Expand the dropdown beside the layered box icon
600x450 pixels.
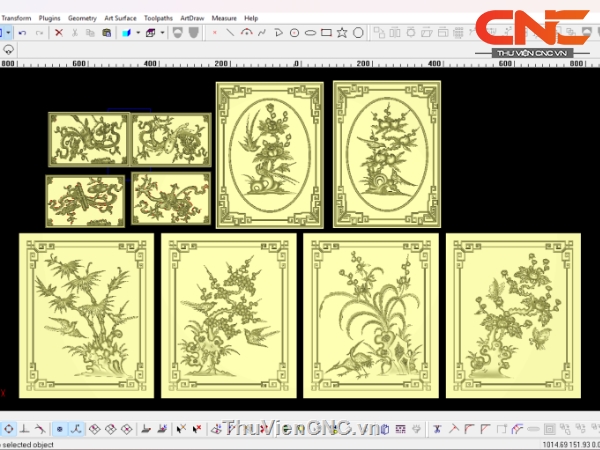pos(163,33)
